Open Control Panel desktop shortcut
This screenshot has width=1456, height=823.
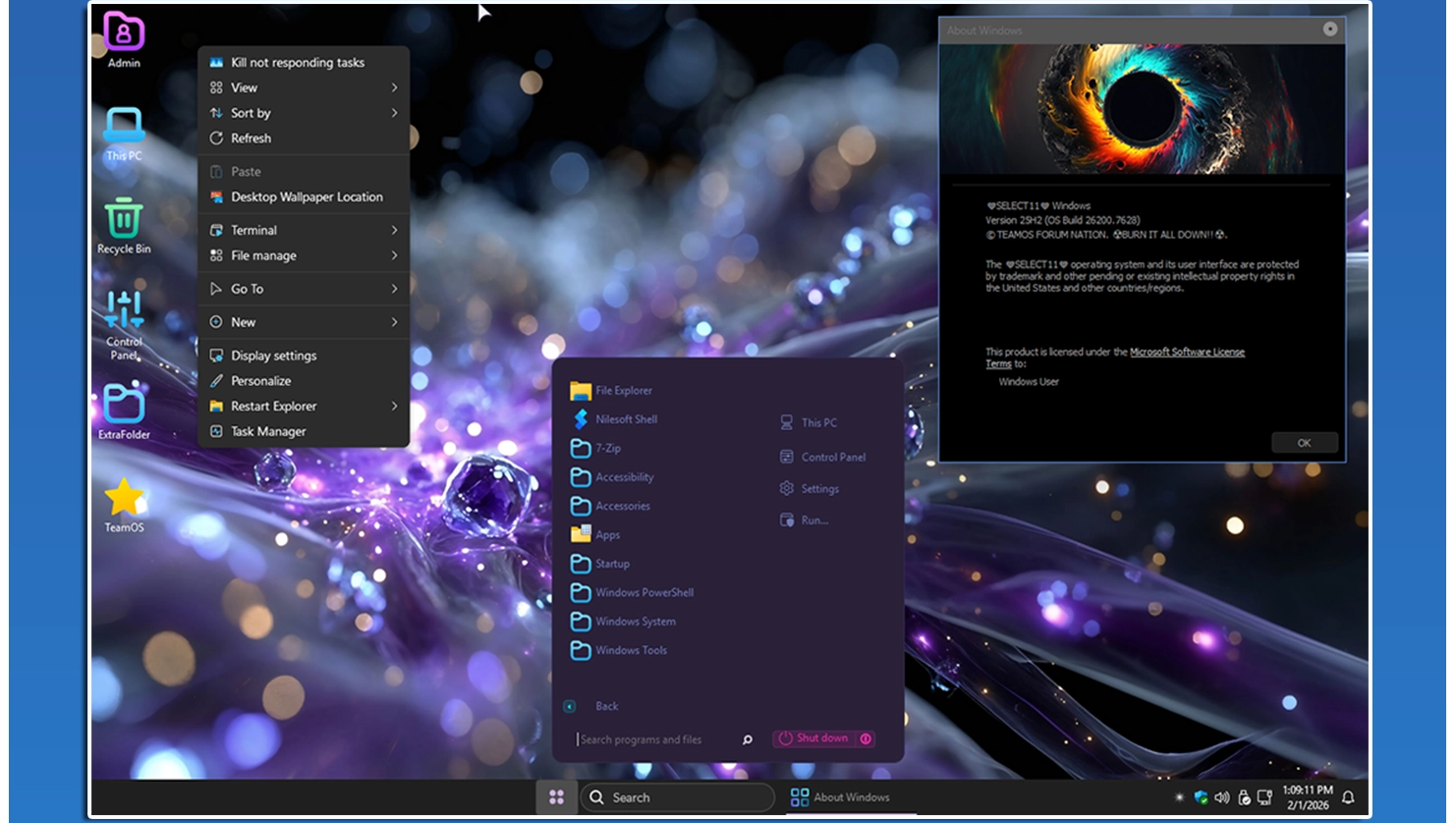(124, 314)
